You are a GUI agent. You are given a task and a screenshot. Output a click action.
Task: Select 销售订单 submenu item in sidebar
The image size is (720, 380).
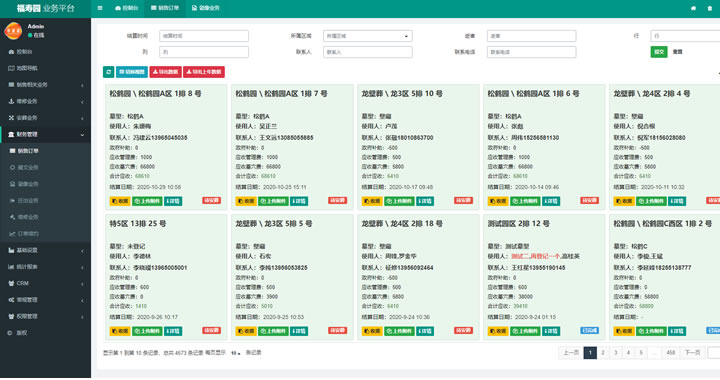(x=45, y=151)
